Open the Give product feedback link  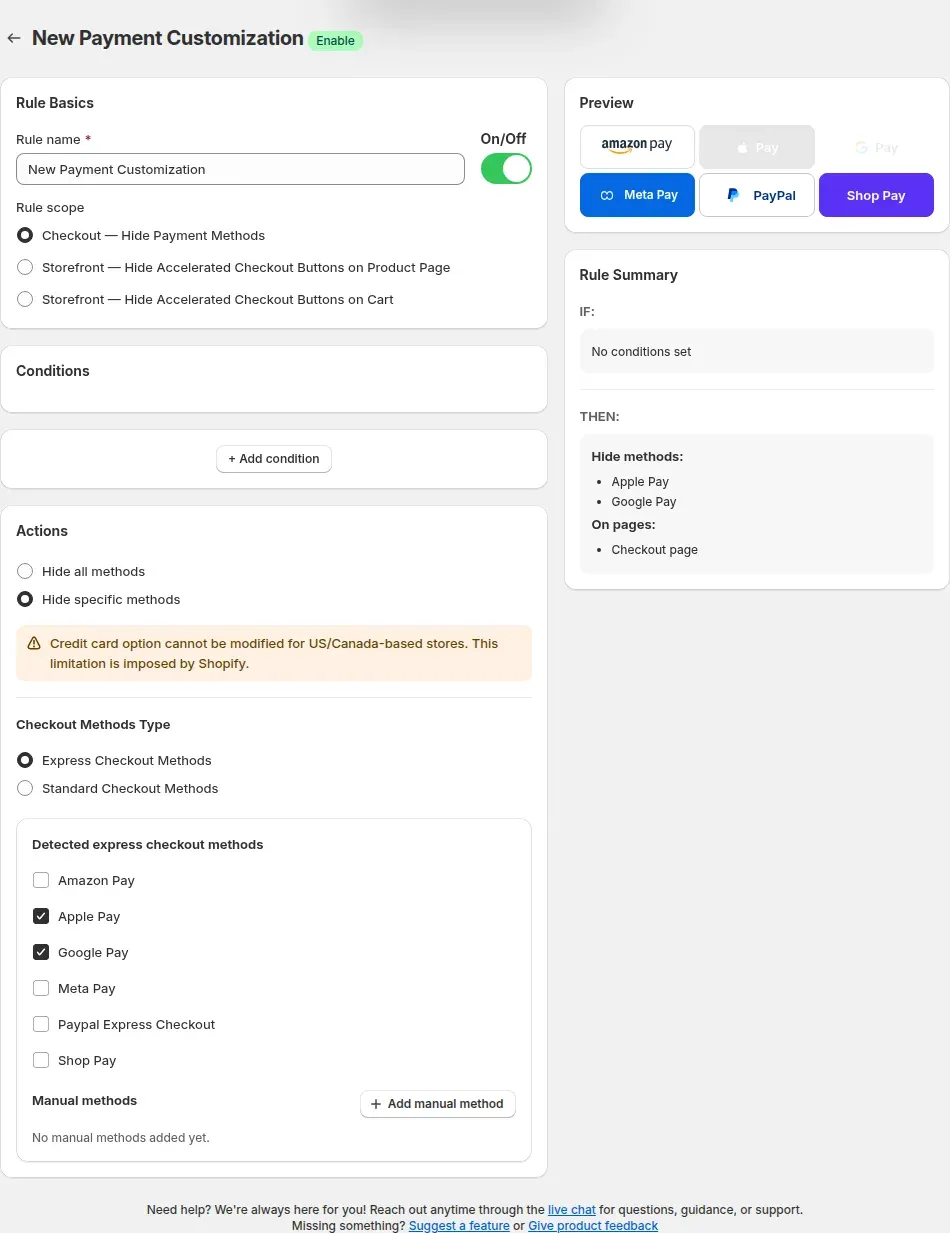coord(593,1226)
